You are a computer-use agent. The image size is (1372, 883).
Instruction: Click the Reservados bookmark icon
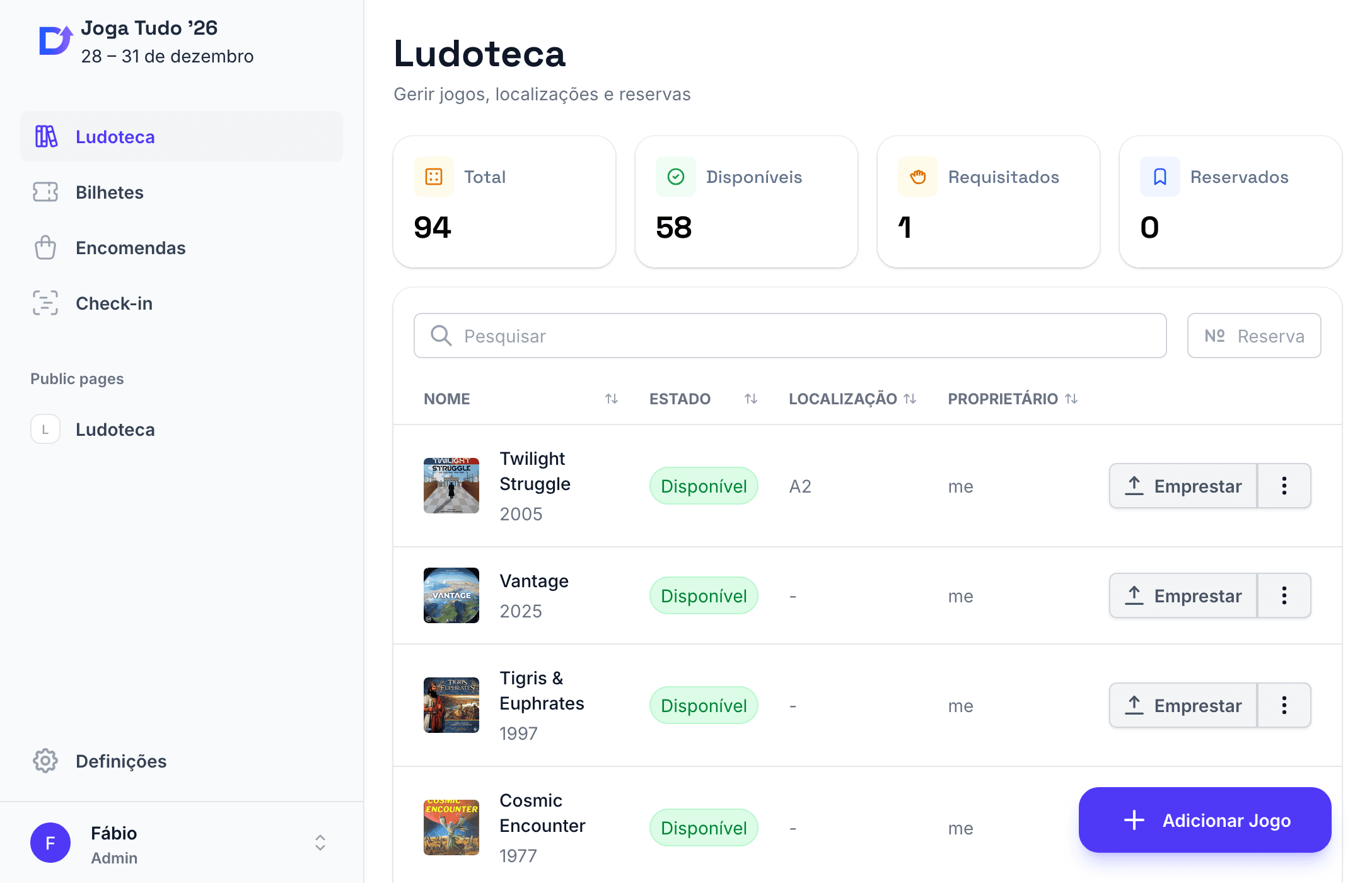(x=1160, y=177)
